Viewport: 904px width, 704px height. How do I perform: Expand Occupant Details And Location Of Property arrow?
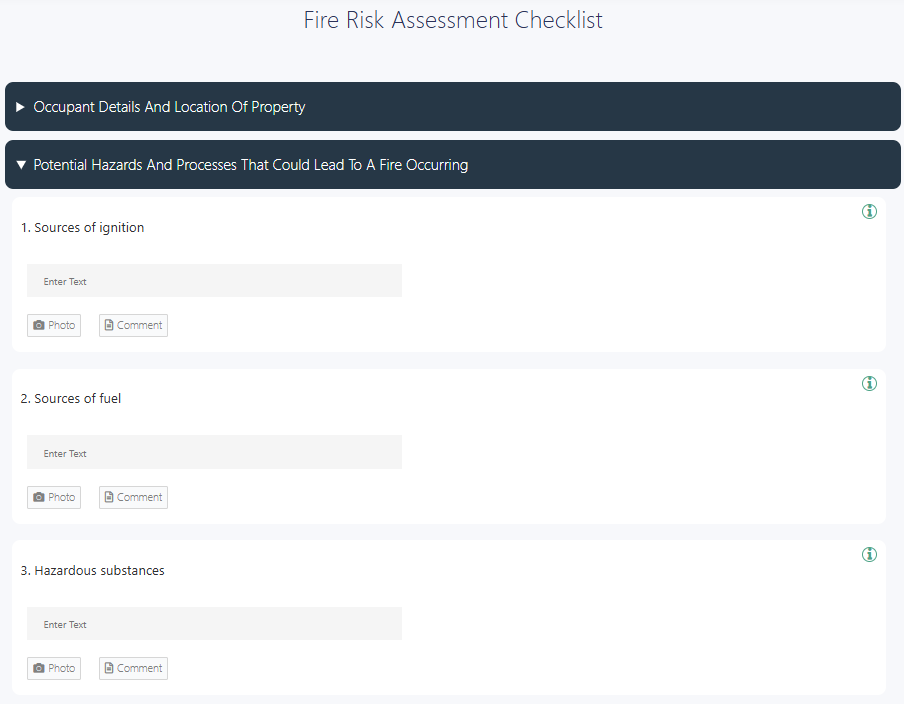click(20, 107)
